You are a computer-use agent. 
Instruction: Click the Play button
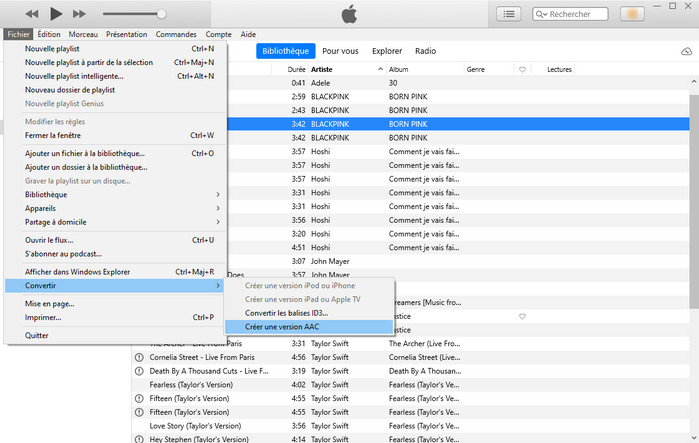click(56, 14)
